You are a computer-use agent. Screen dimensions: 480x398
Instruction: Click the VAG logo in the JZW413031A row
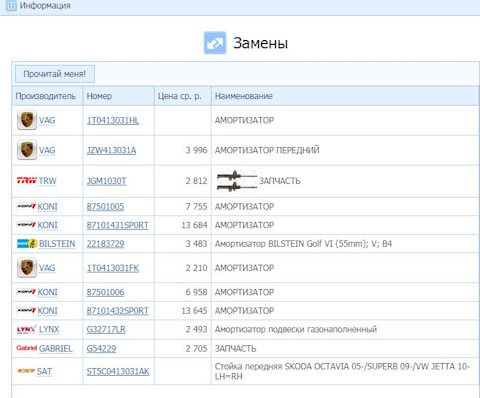tap(27, 150)
